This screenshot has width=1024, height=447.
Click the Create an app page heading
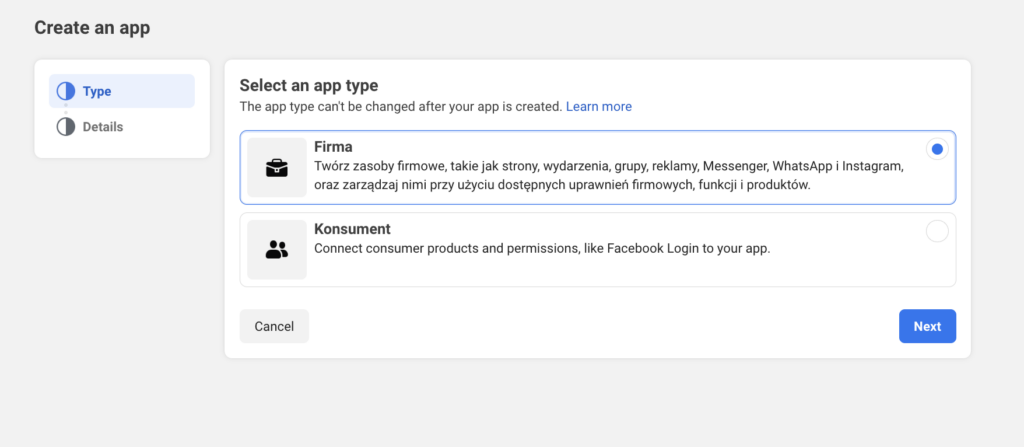(92, 27)
